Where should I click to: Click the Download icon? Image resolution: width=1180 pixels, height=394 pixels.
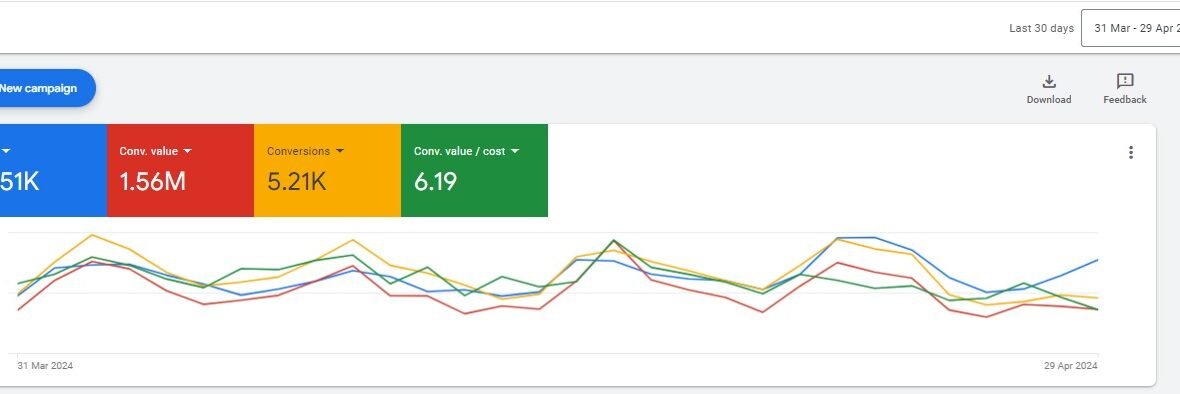[1049, 81]
